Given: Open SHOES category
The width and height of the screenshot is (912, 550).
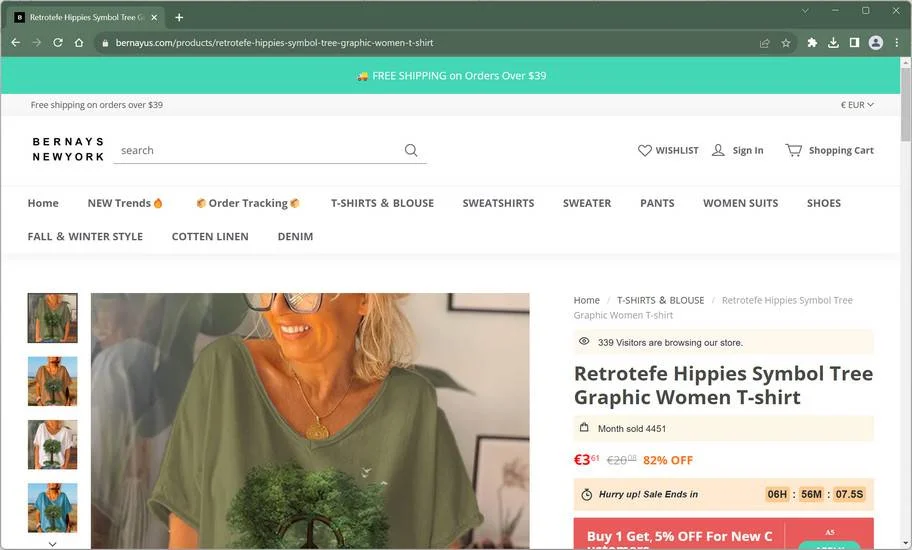Looking at the screenshot, I should pyautogui.click(x=824, y=203).
